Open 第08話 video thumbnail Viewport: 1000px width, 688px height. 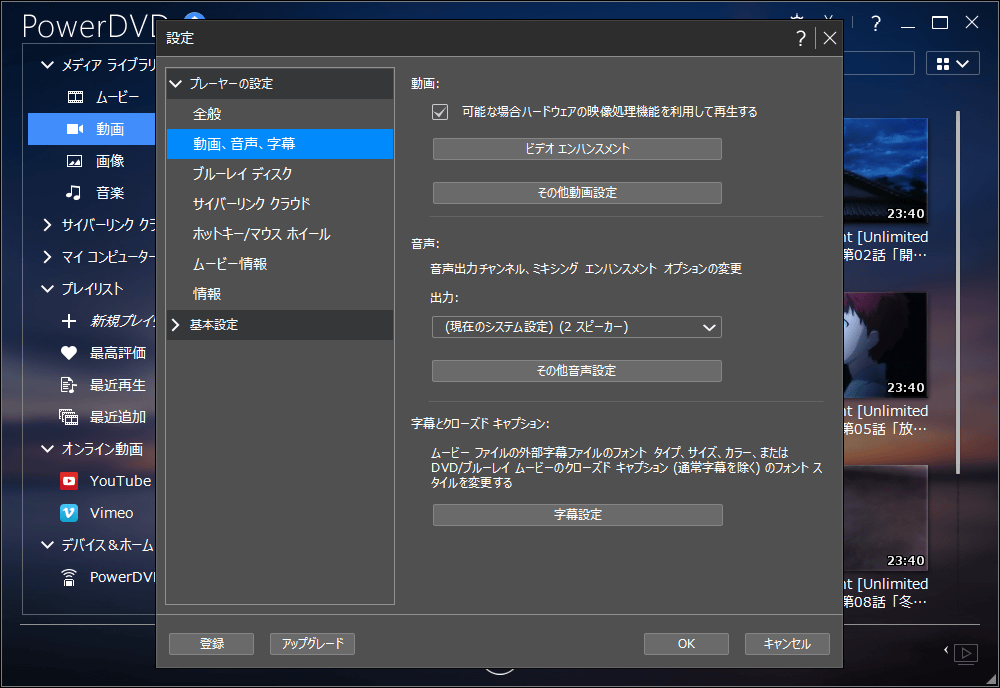click(885, 517)
